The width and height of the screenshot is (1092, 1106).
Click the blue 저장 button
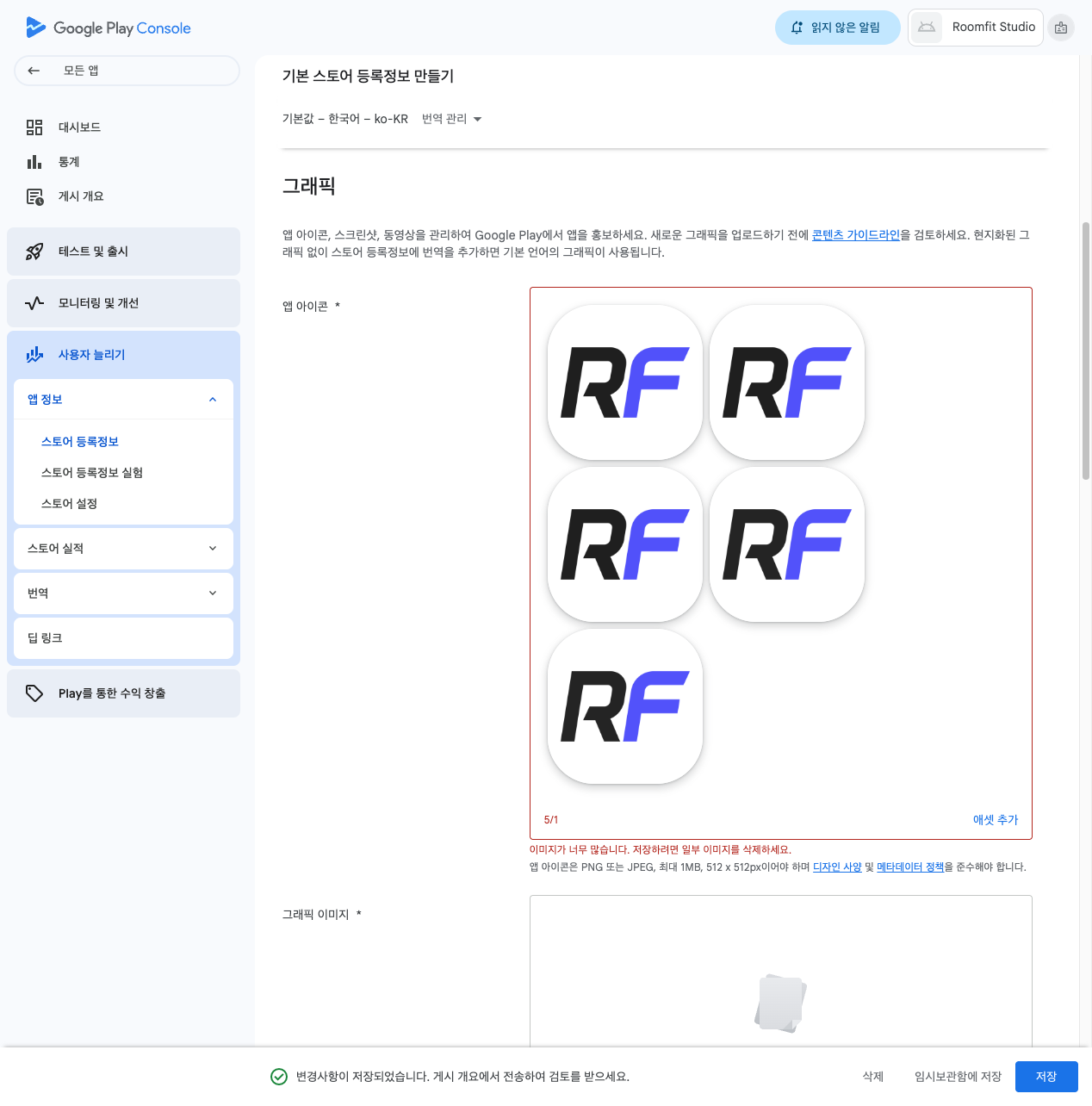(x=1046, y=1077)
